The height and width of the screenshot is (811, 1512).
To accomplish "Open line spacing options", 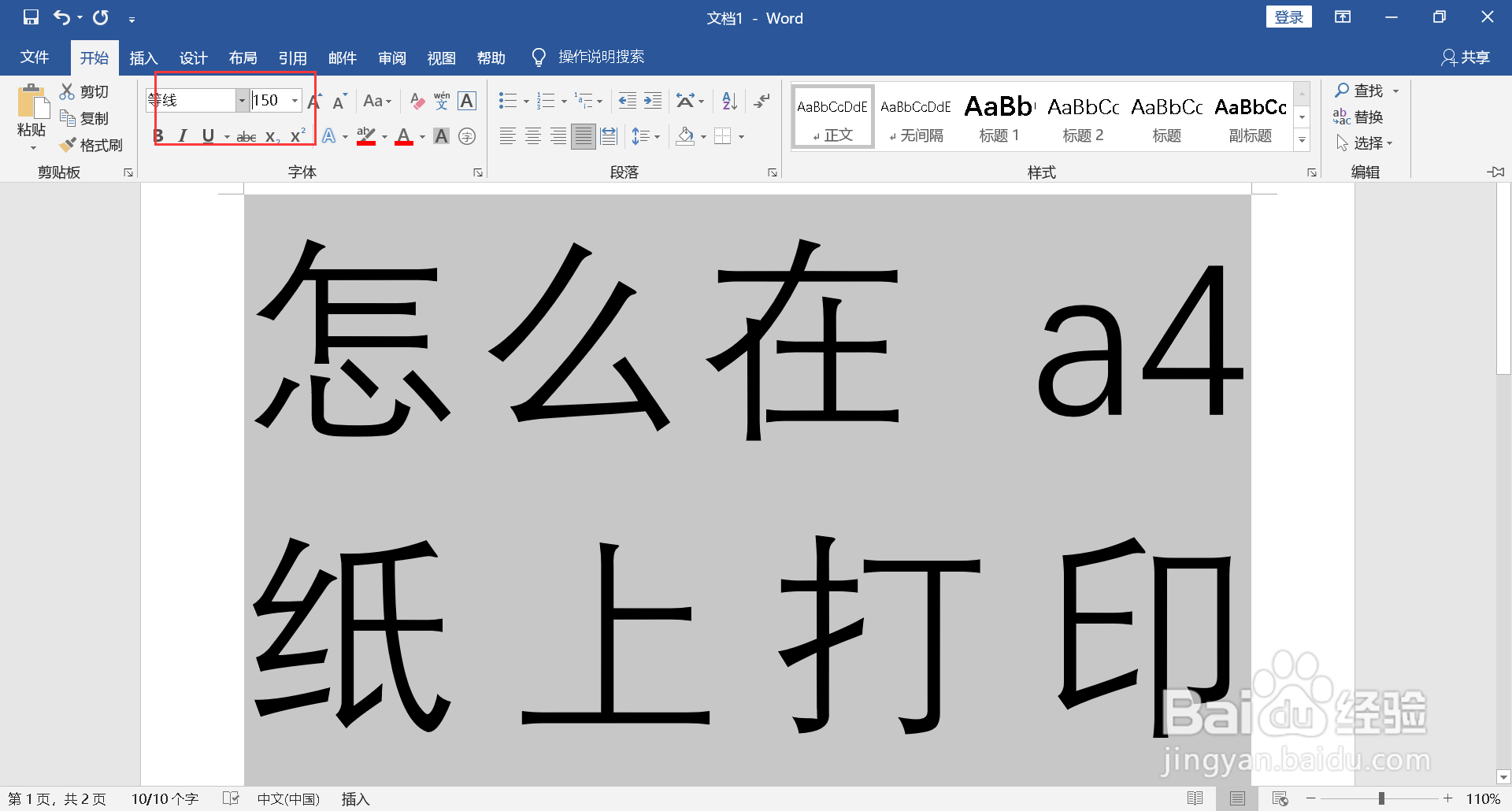I will [x=646, y=136].
